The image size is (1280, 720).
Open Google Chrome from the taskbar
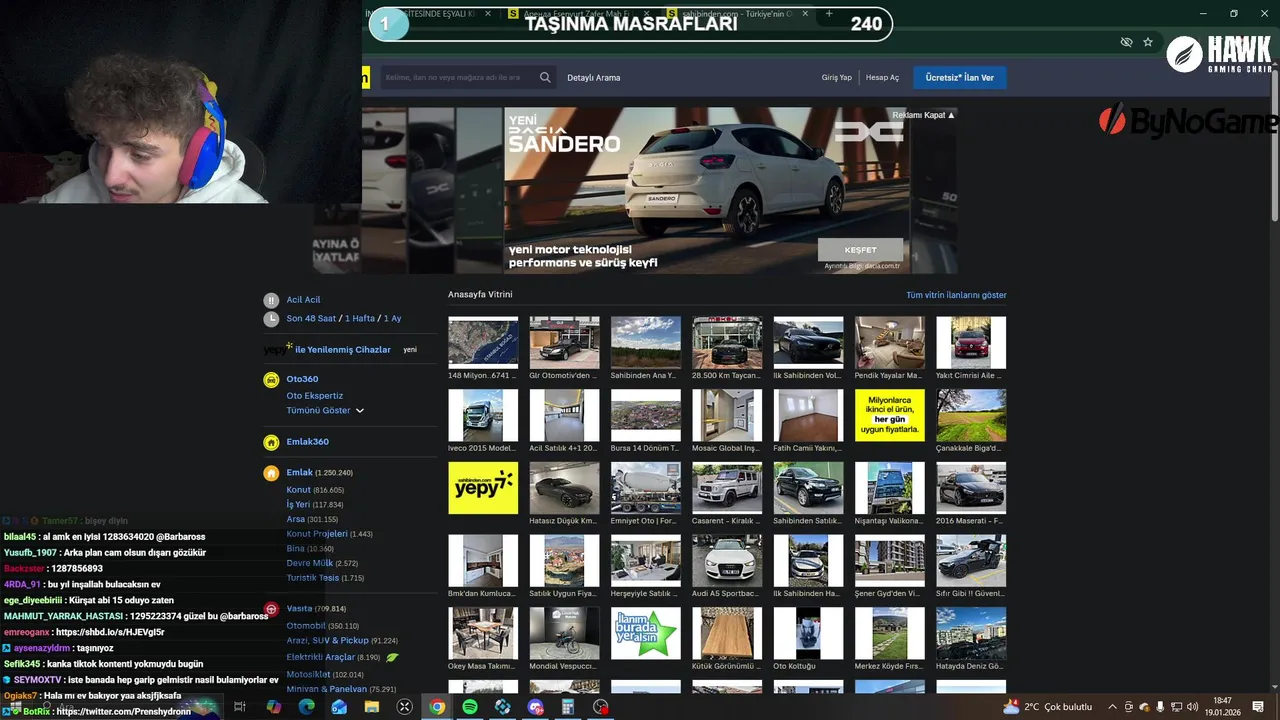(x=437, y=707)
